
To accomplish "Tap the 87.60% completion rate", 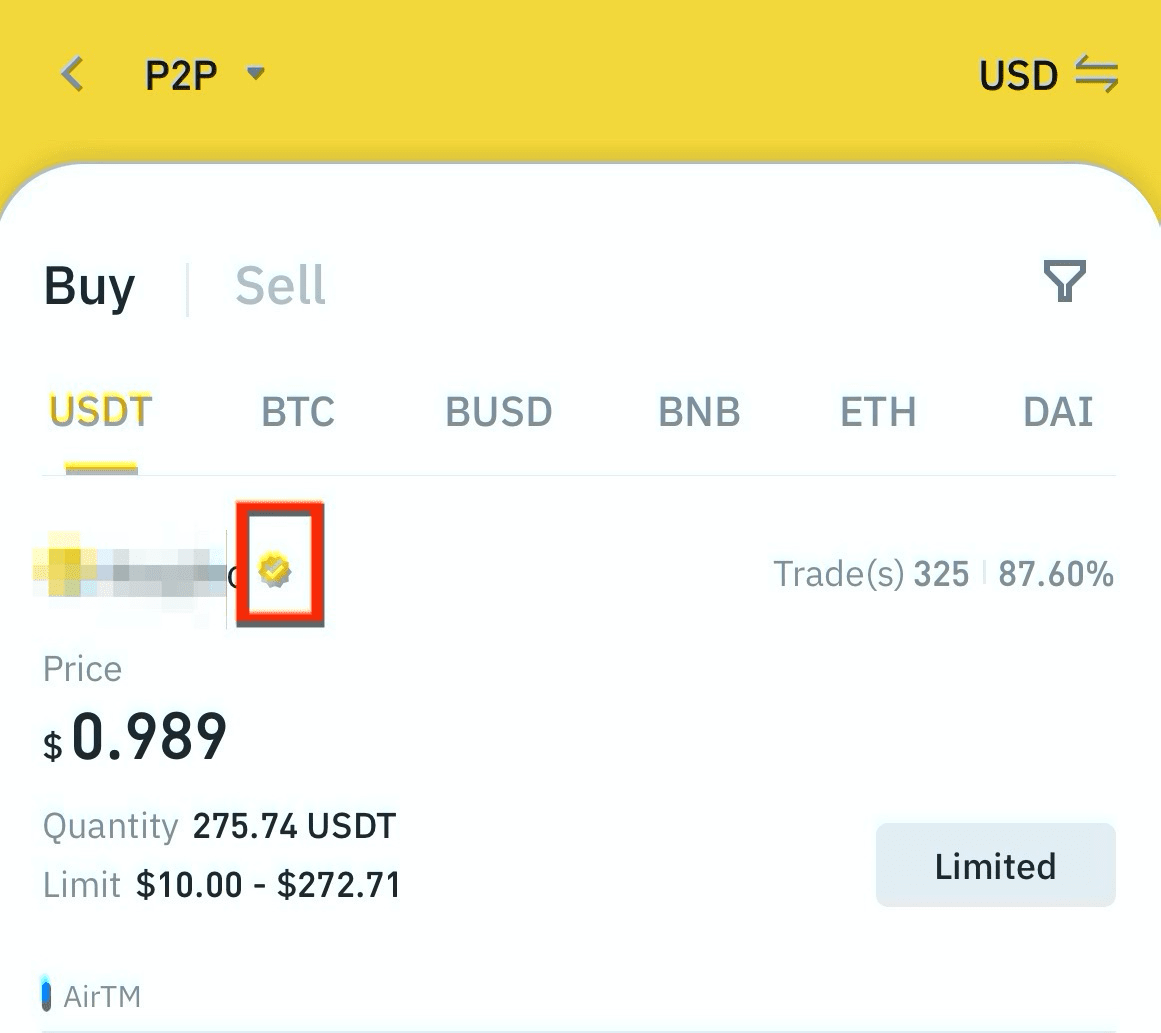I will tap(1056, 574).
